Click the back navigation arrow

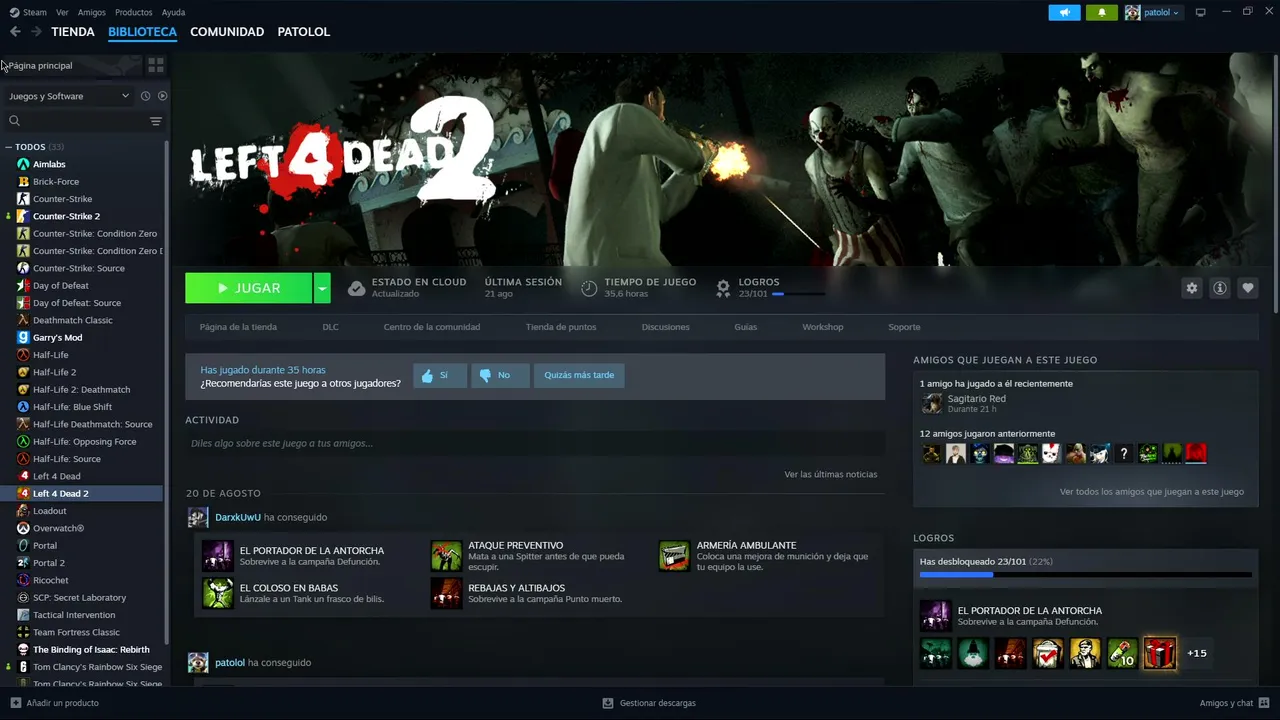[15, 32]
